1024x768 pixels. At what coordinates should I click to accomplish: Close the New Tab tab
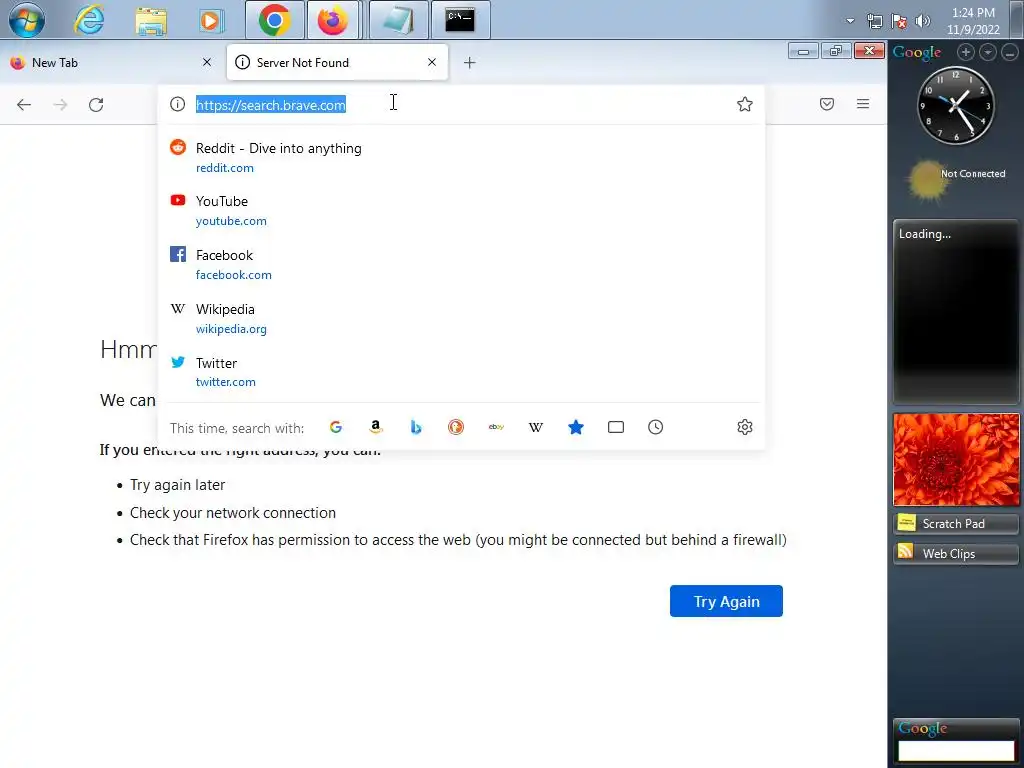207,62
